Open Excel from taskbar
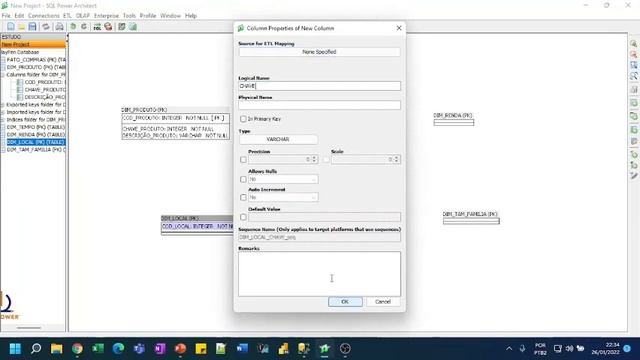This screenshot has height=360, width=640. click(x=98, y=349)
